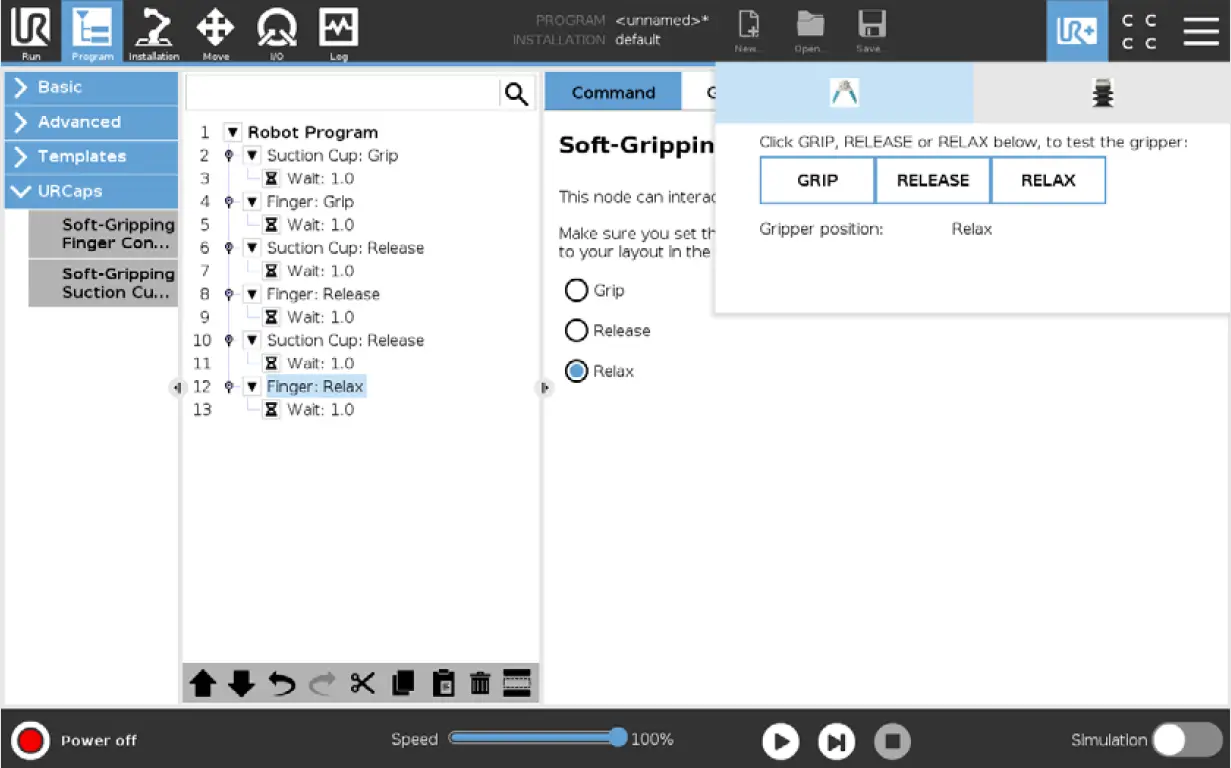Viewport: 1231px width, 768px height.
Task: Click the RELAX test button
Action: coord(1048,180)
